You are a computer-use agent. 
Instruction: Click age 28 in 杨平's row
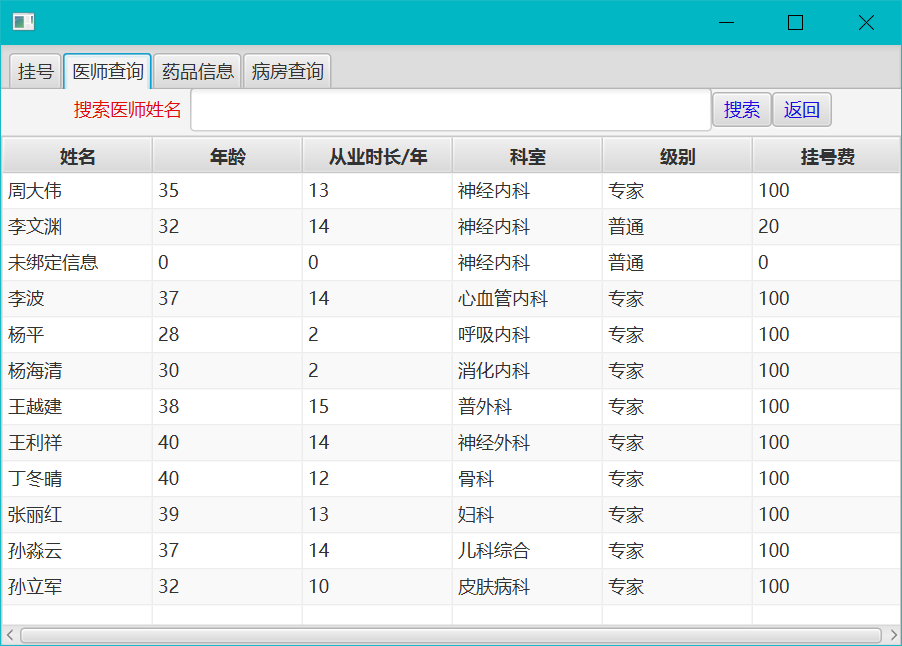tap(227, 334)
